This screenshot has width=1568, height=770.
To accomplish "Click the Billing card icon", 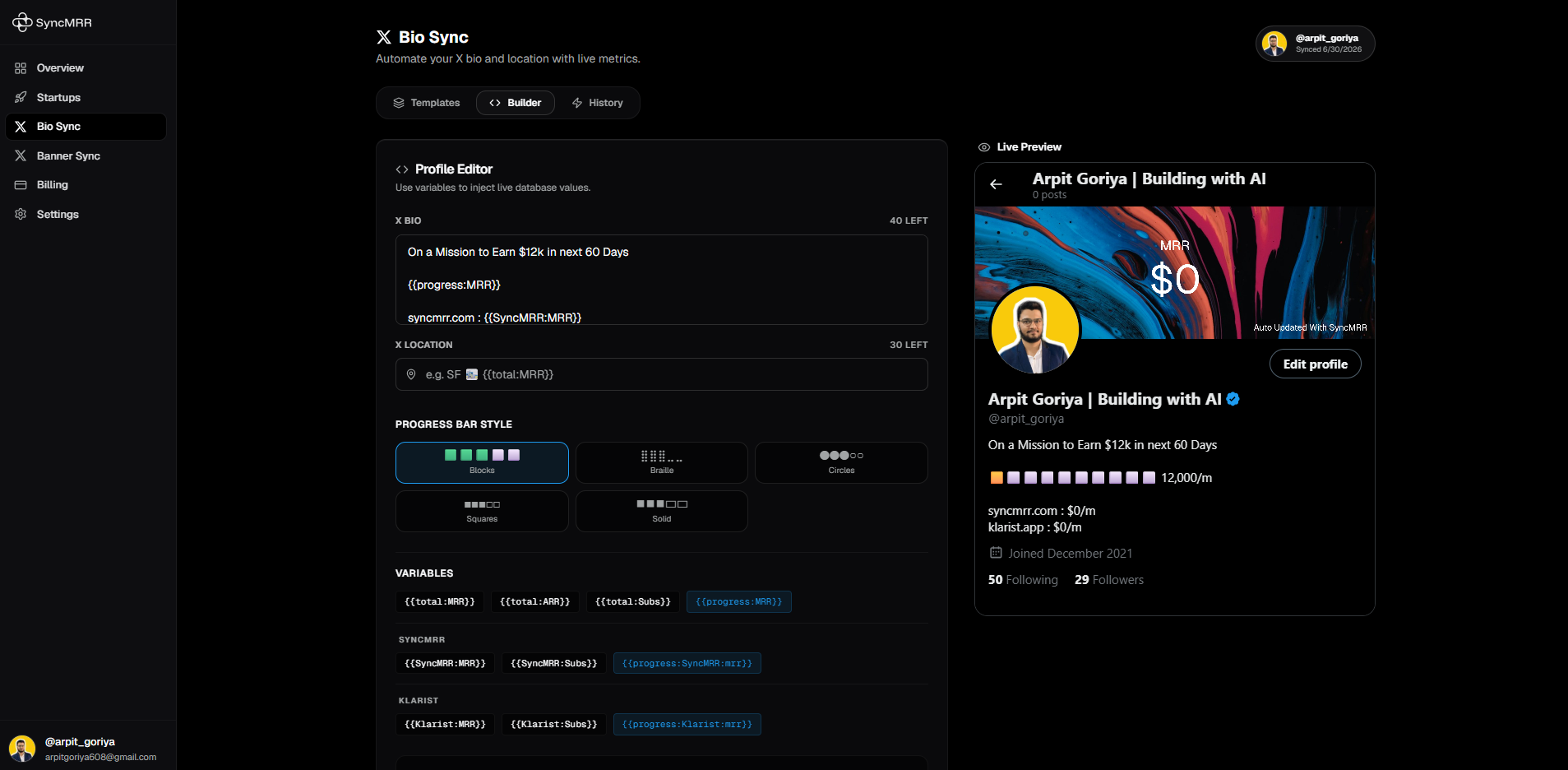I will coord(21,185).
